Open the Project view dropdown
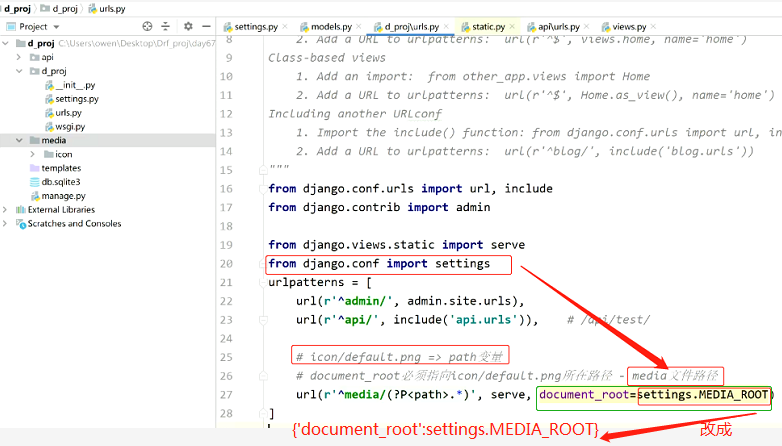Screen dimensions: 782x446 (56, 27)
